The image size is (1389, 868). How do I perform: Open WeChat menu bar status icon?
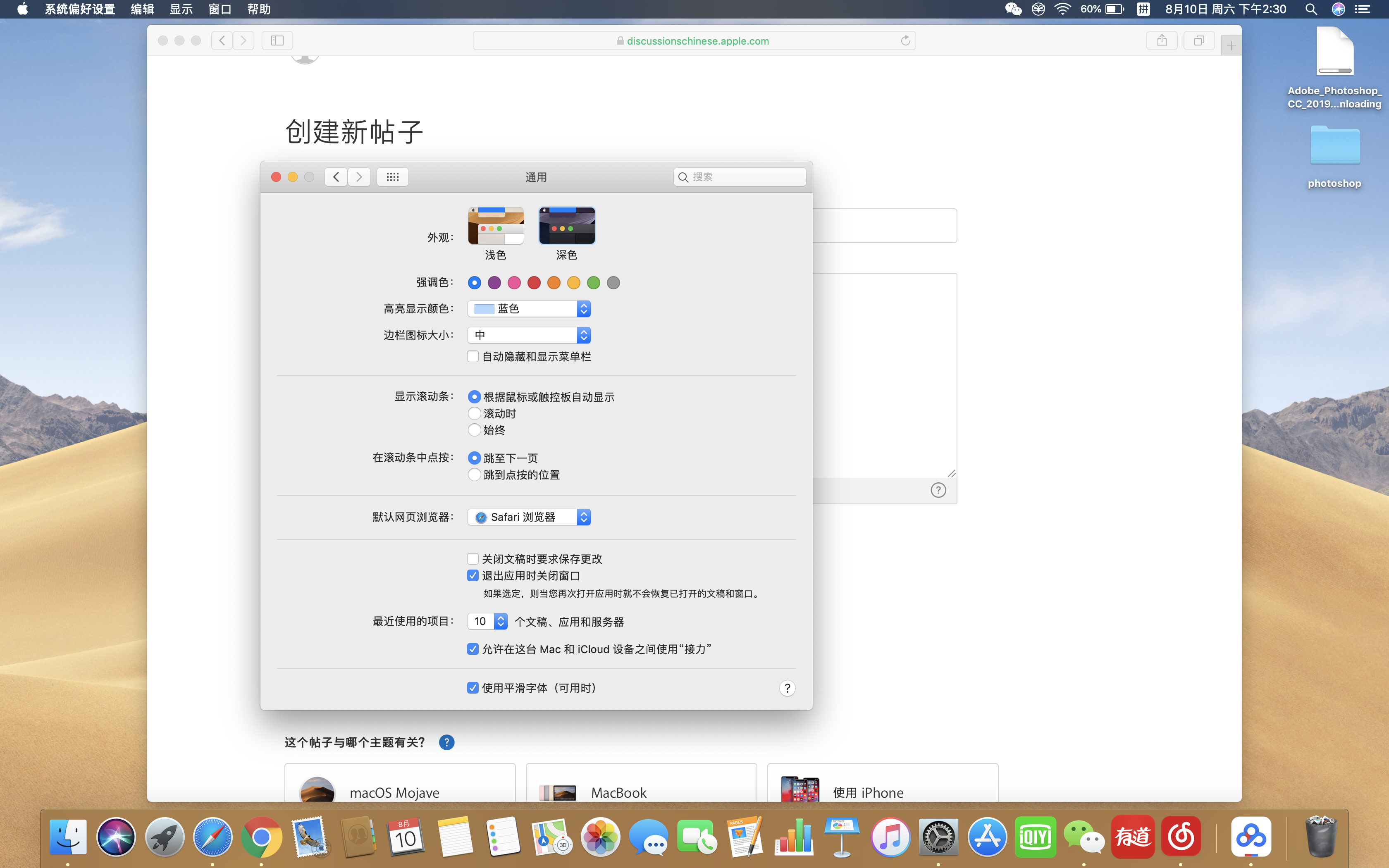tap(1013, 9)
